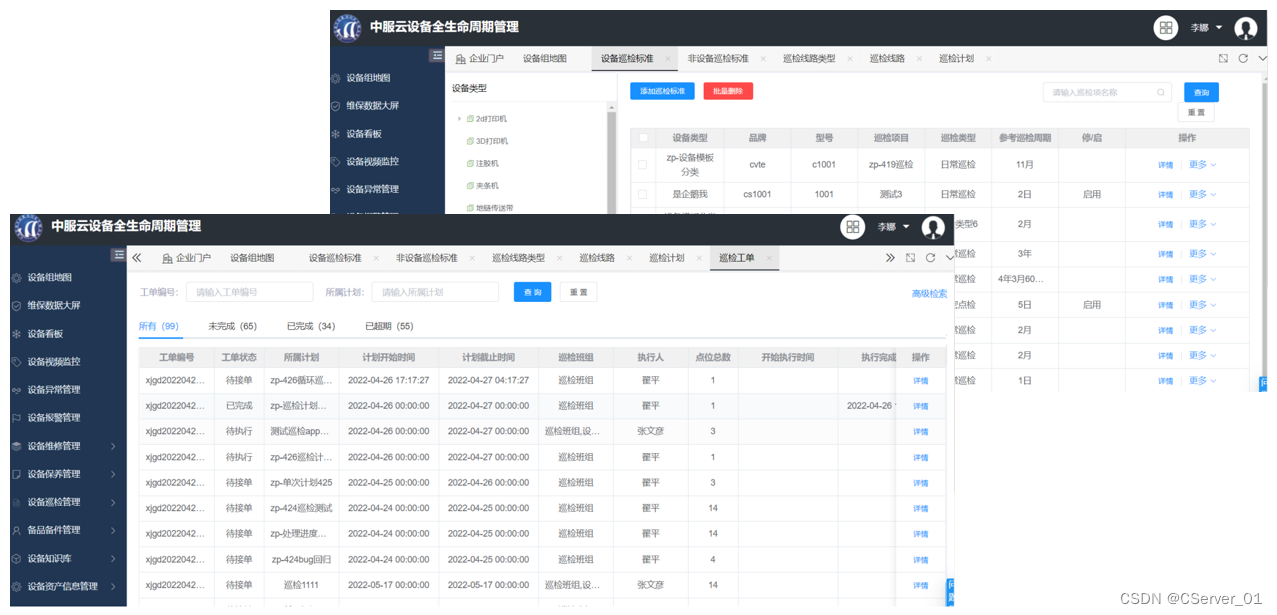This screenshot has height=615, width=1277.
Task: Click the logo in the front window header
Action: (x=27, y=227)
